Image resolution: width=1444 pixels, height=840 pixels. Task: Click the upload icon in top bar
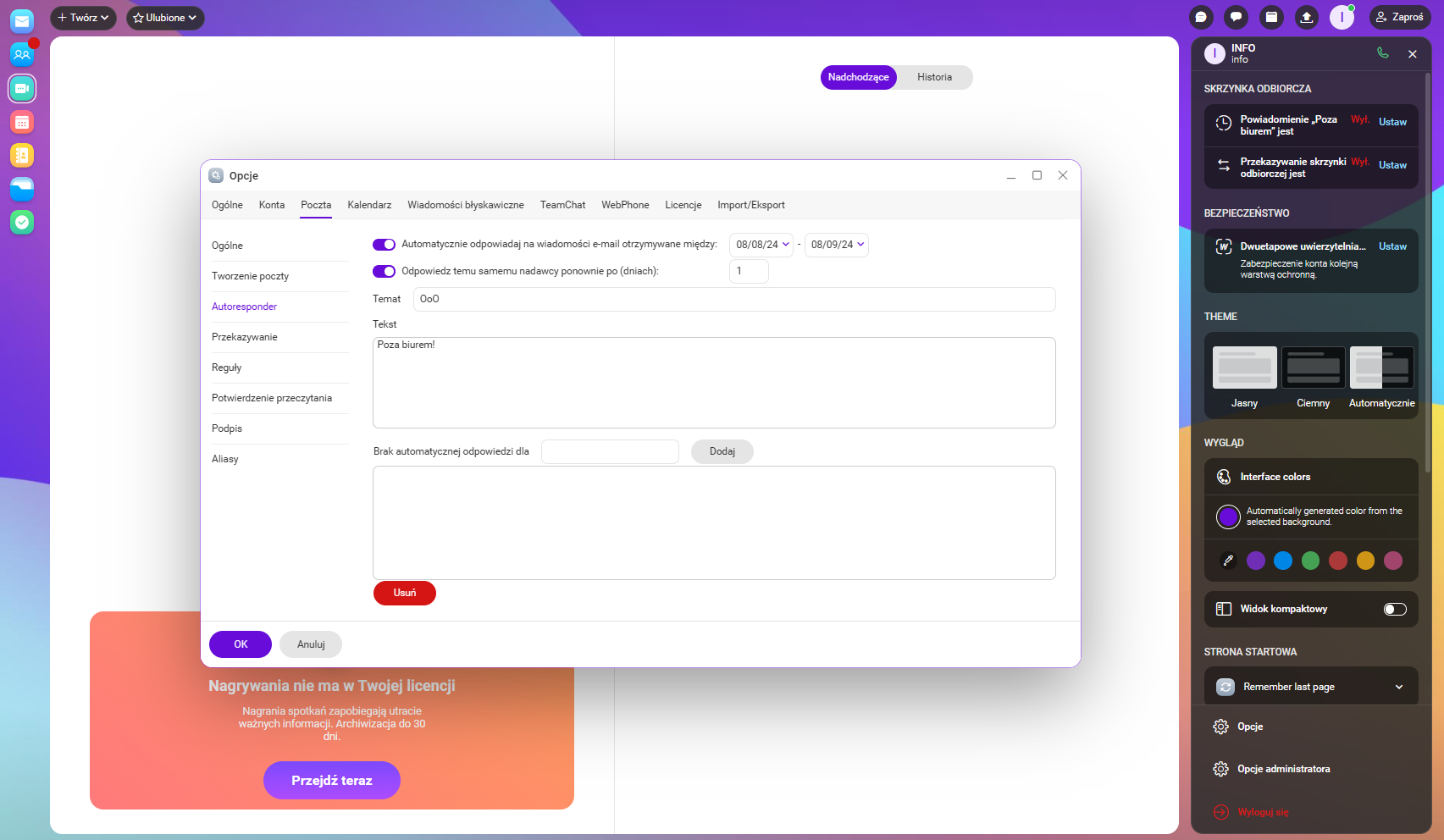(1307, 17)
